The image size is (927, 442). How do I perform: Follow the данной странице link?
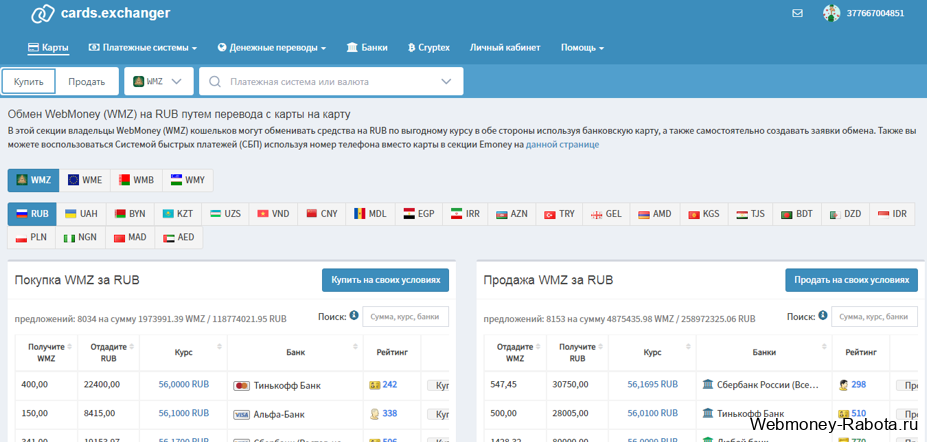click(x=562, y=144)
